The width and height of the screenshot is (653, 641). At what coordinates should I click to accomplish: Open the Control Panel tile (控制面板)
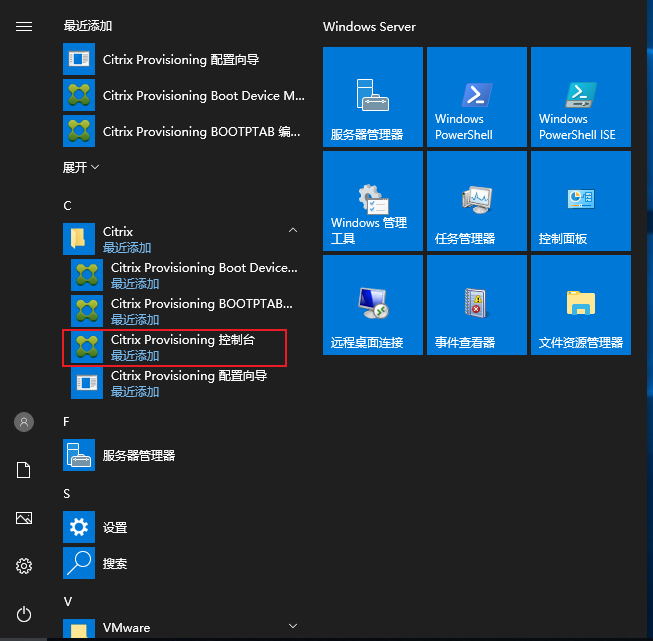click(x=580, y=201)
